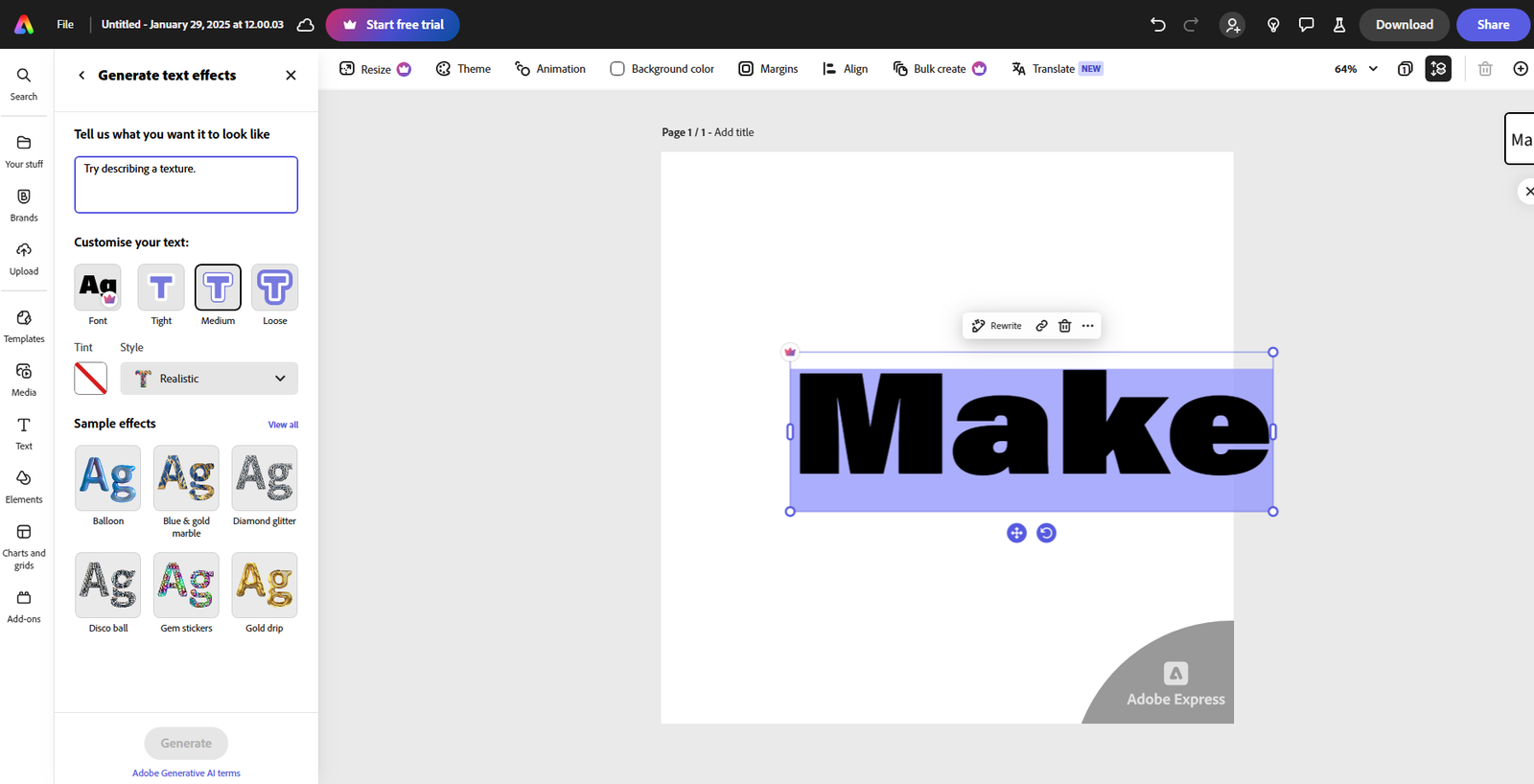
Task: Open the Brands panel
Action: [x=24, y=205]
